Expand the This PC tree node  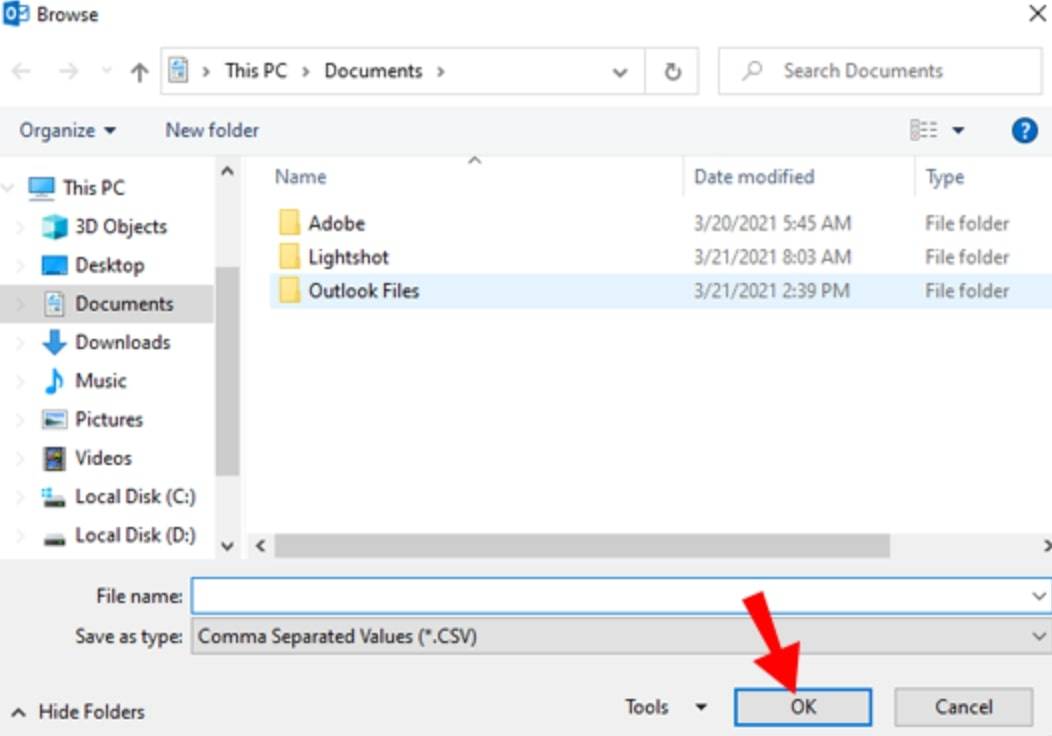point(8,188)
